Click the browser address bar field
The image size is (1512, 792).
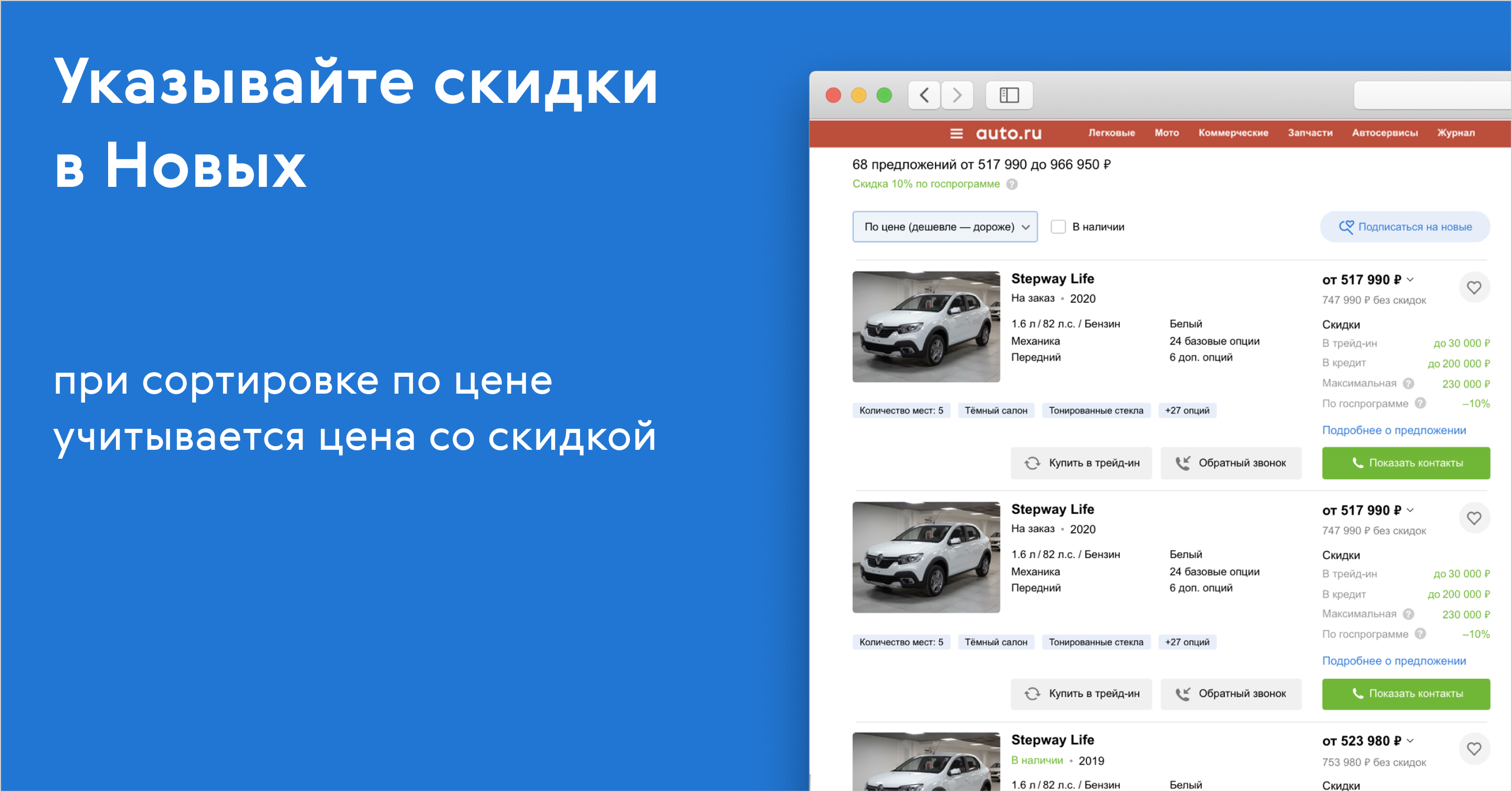point(1432,94)
